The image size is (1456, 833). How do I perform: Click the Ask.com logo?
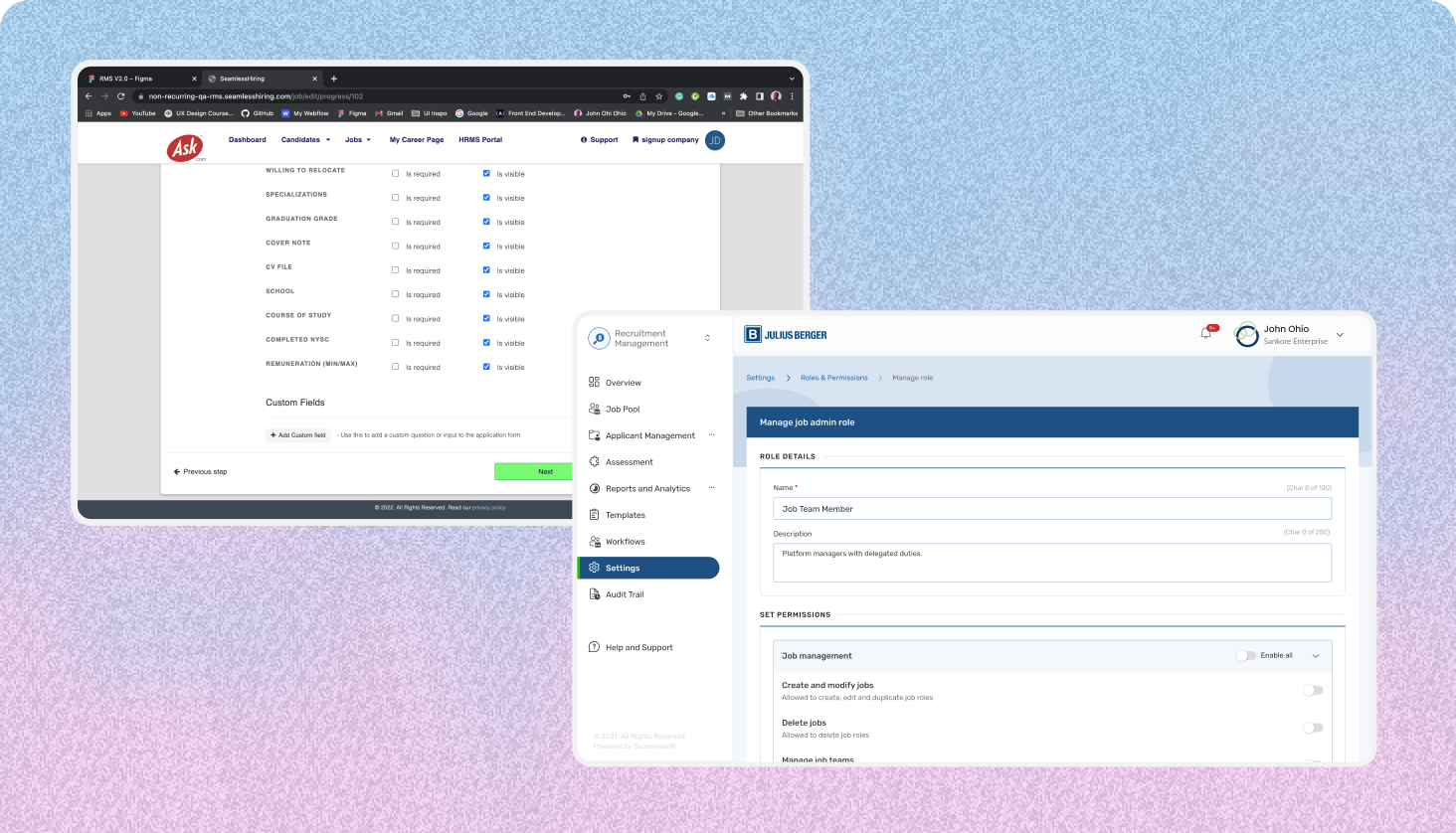point(186,148)
